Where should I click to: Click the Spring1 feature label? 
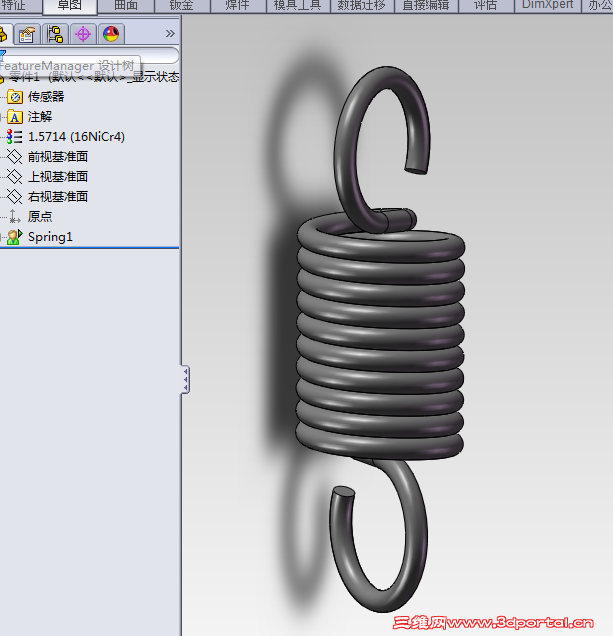(50, 237)
